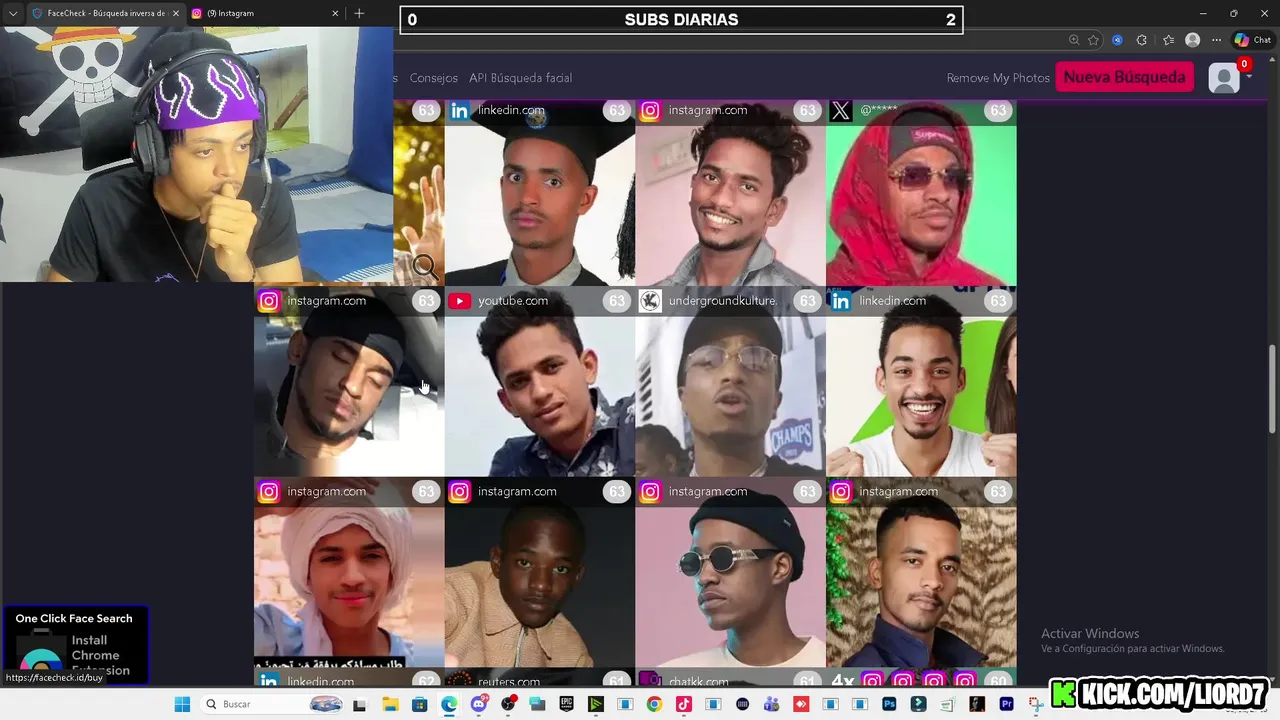
Task: Expand the FaceCheck account dropdown arrow
Action: pos(1248,78)
